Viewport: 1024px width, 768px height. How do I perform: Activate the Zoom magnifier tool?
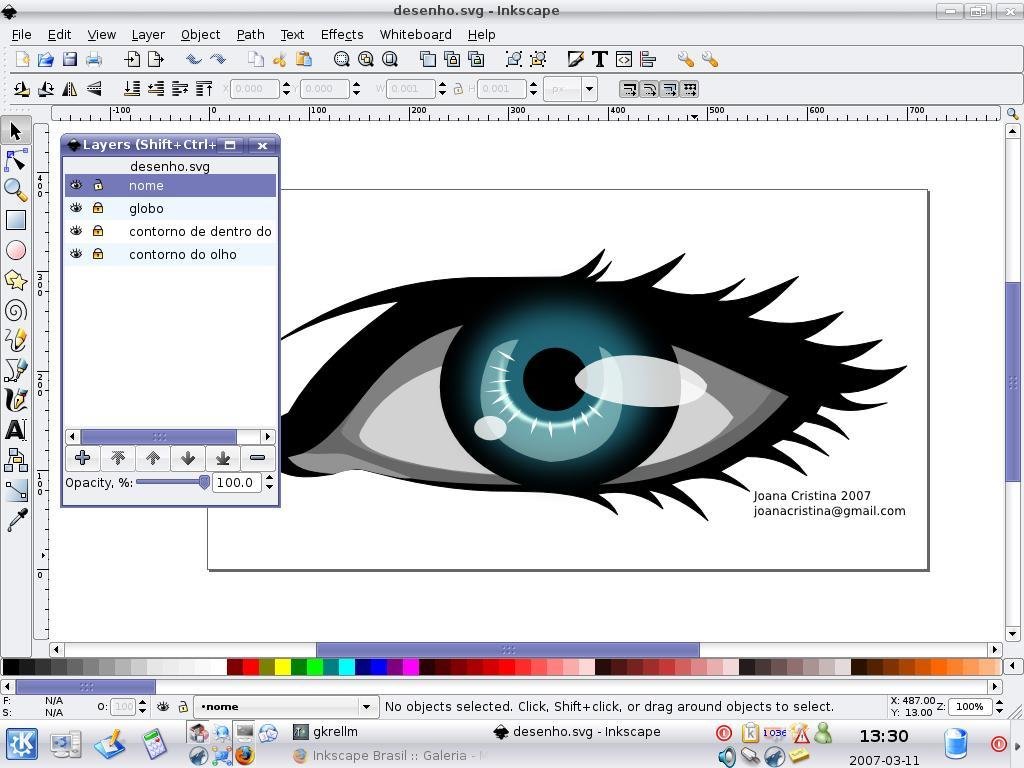click(16, 190)
